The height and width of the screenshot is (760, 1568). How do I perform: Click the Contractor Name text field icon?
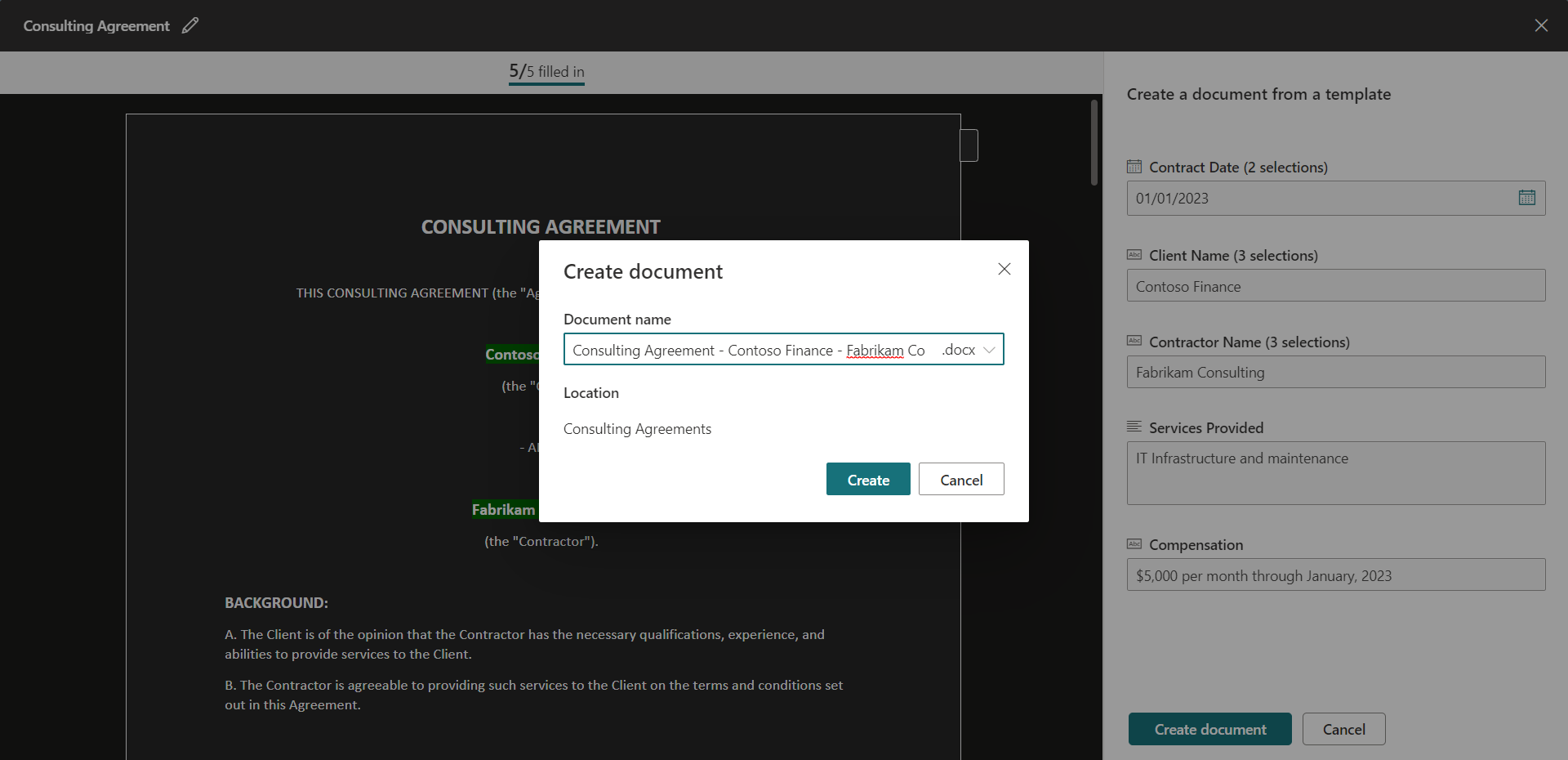tap(1134, 342)
